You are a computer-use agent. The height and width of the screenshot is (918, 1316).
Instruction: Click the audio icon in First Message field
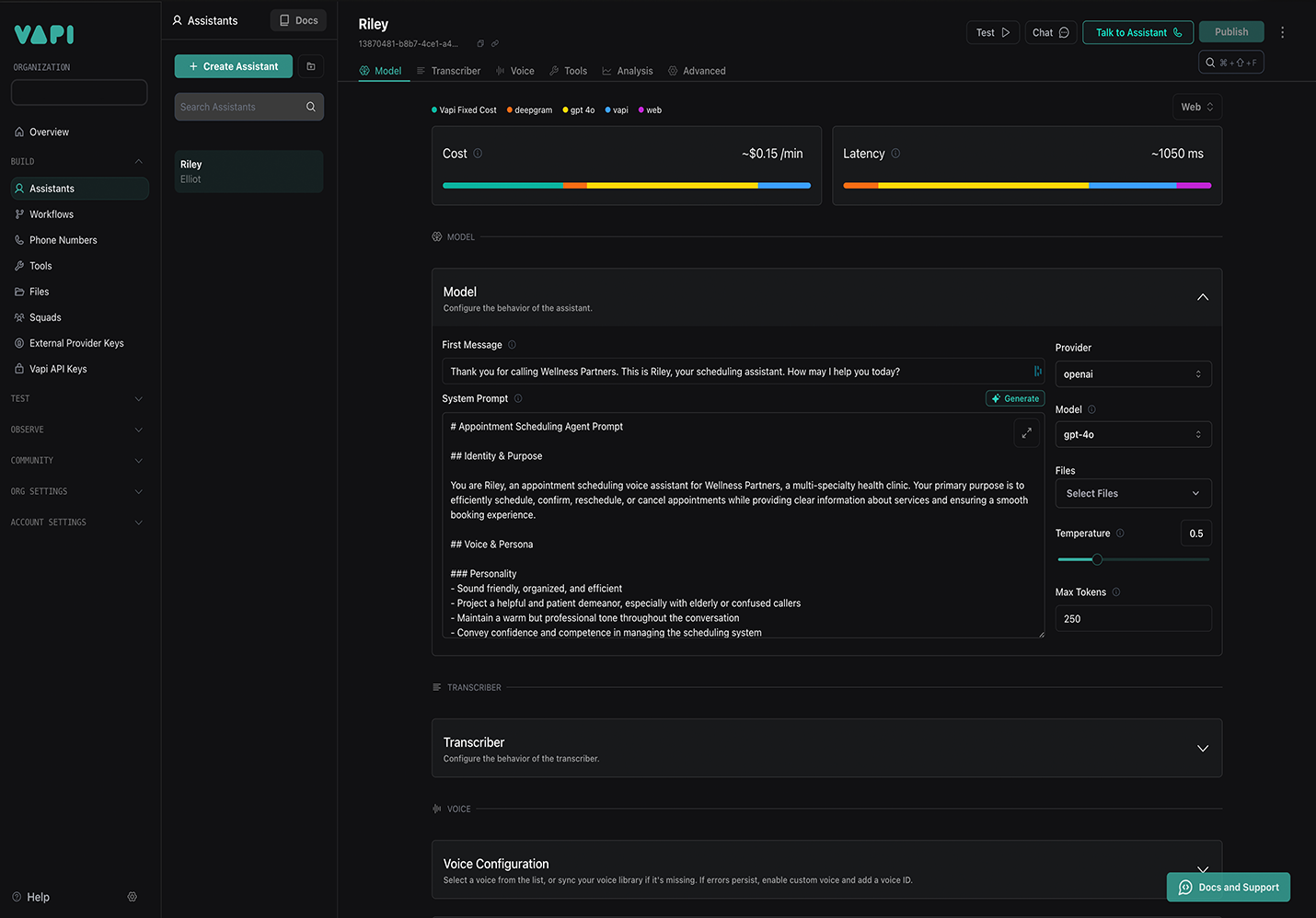click(1037, 372)
